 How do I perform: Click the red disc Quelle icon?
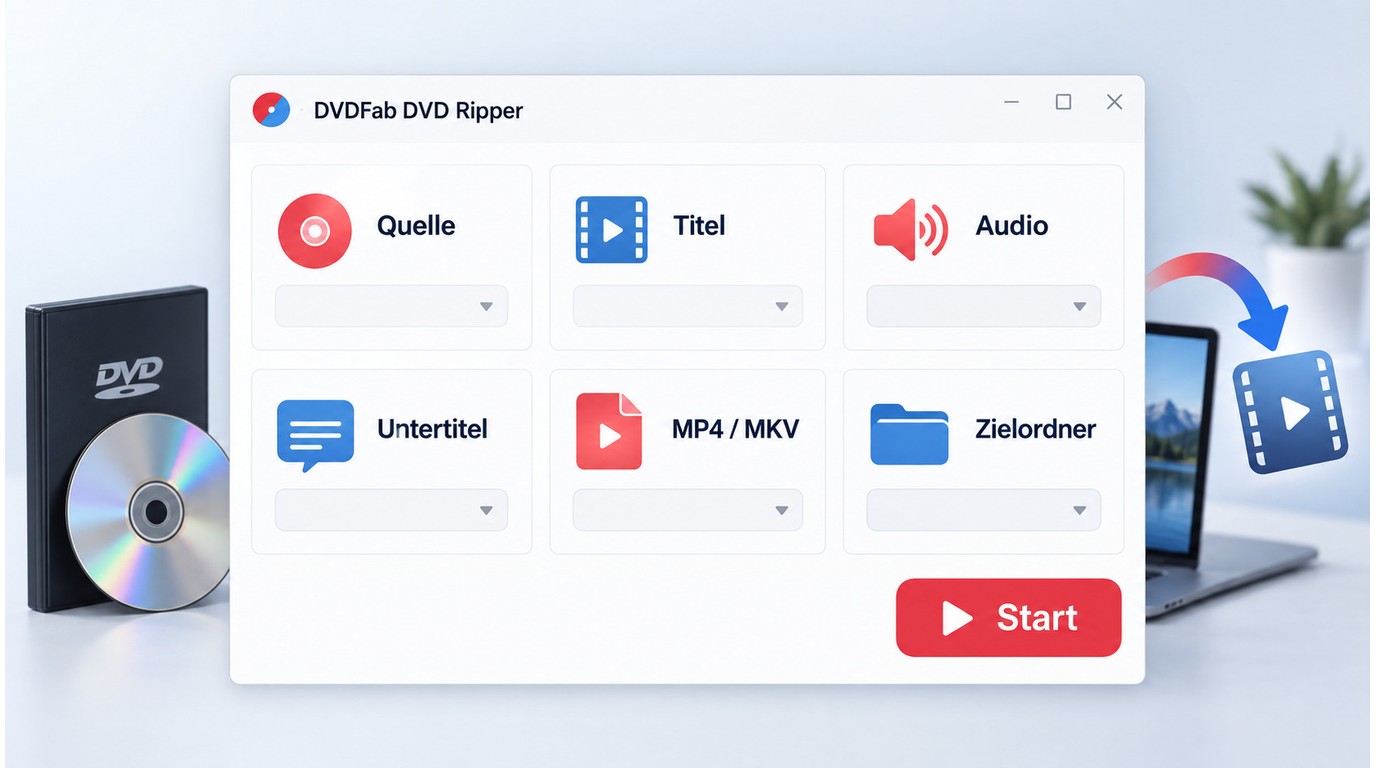tap(314, 231)
